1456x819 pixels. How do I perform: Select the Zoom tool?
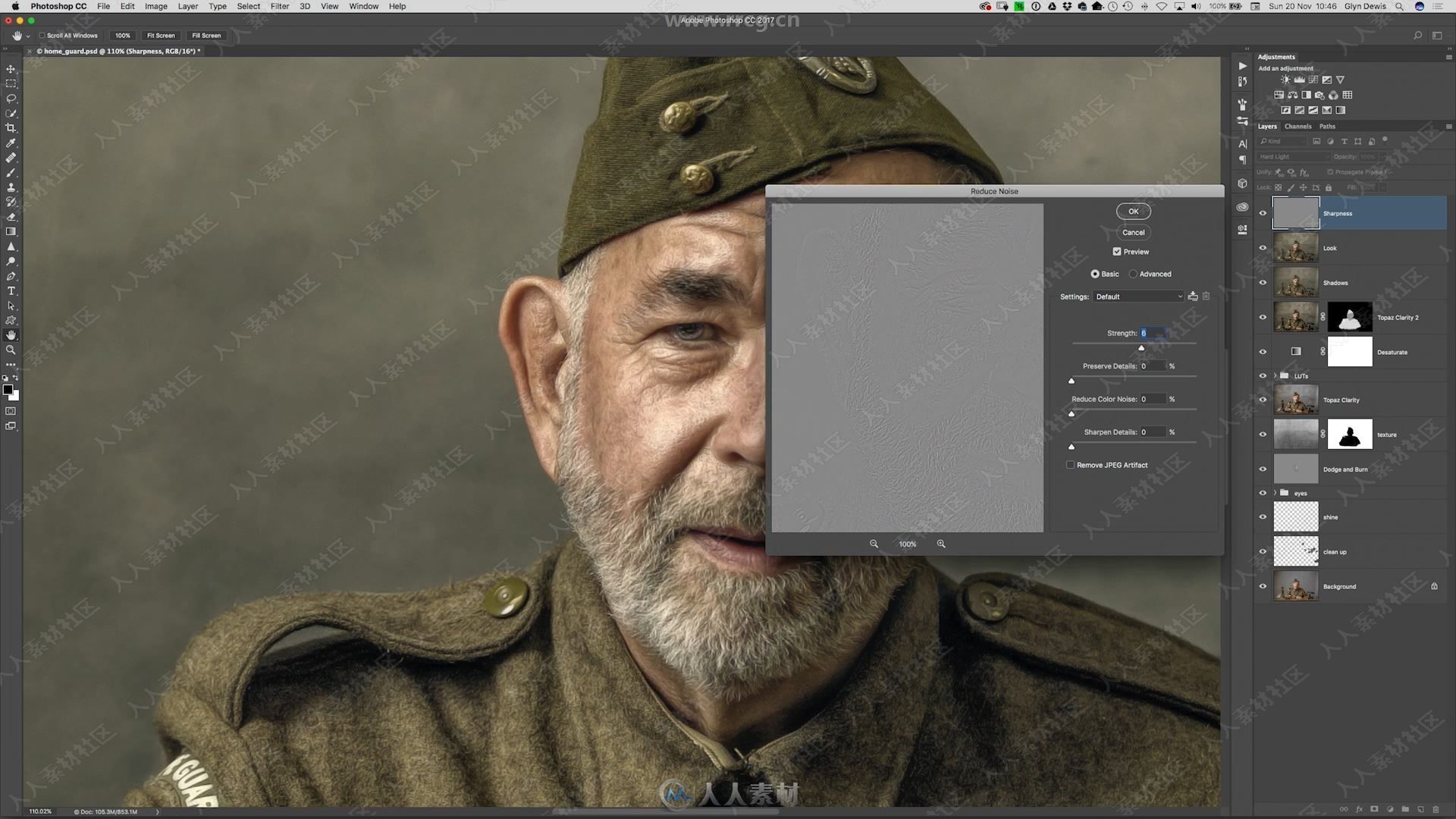pos(11,349)
